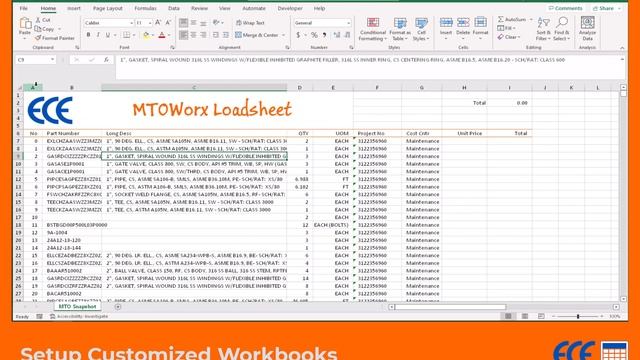Screen dimensions: 640x360
Task: Click the Cut scissors icon
Action: coord(38,20)
